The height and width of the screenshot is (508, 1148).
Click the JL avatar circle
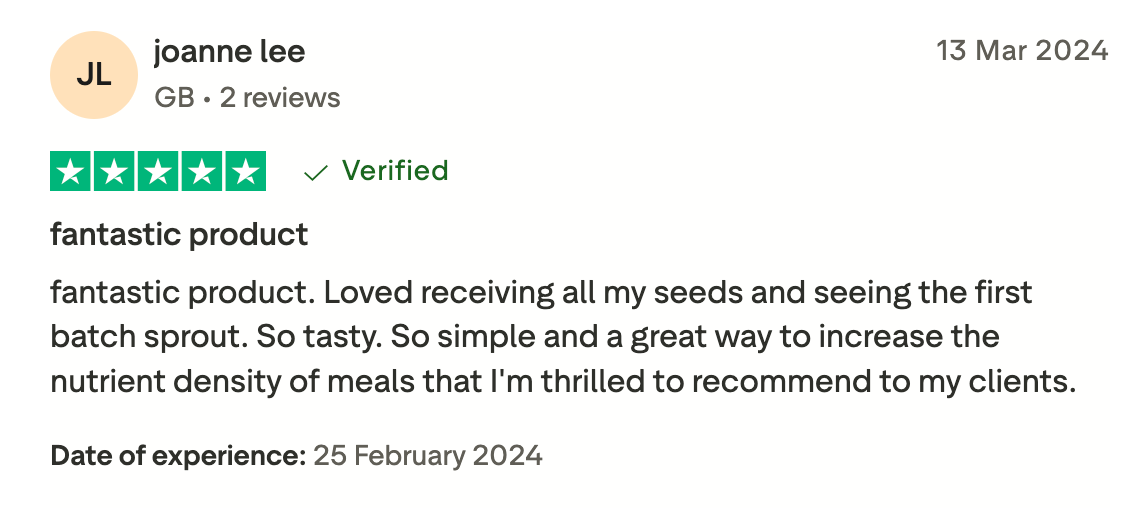coord(93,75)
